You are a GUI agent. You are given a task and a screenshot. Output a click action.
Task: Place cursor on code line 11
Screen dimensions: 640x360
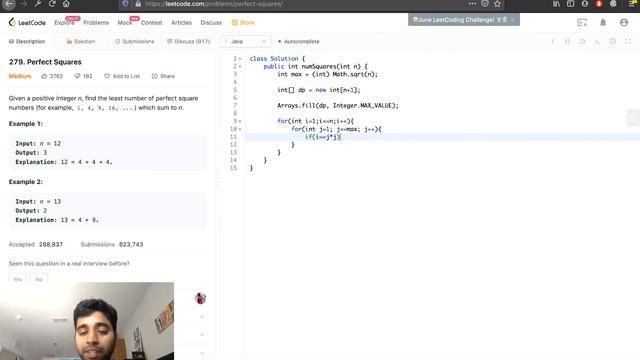(x=442, y=137)
